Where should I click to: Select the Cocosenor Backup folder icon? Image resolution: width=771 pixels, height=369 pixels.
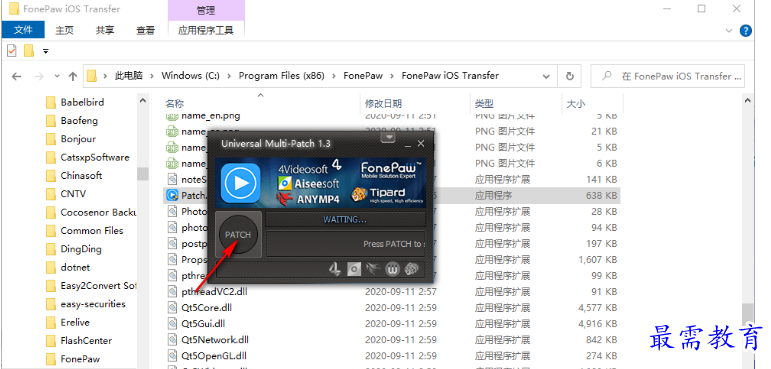point(51,213)
